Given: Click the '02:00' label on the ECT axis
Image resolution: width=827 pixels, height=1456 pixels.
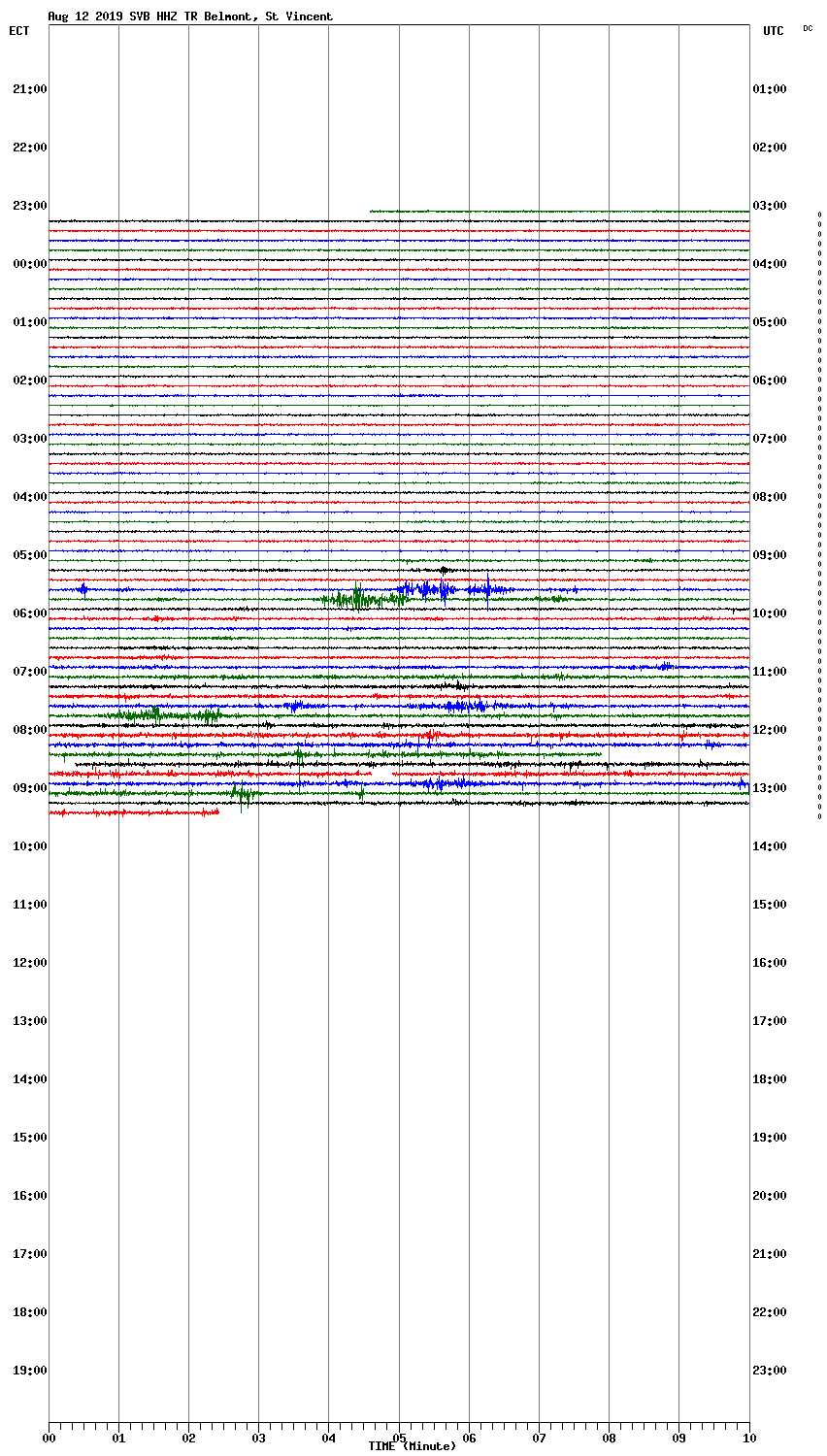Looking at the screenshot, I should click(30, 381).
